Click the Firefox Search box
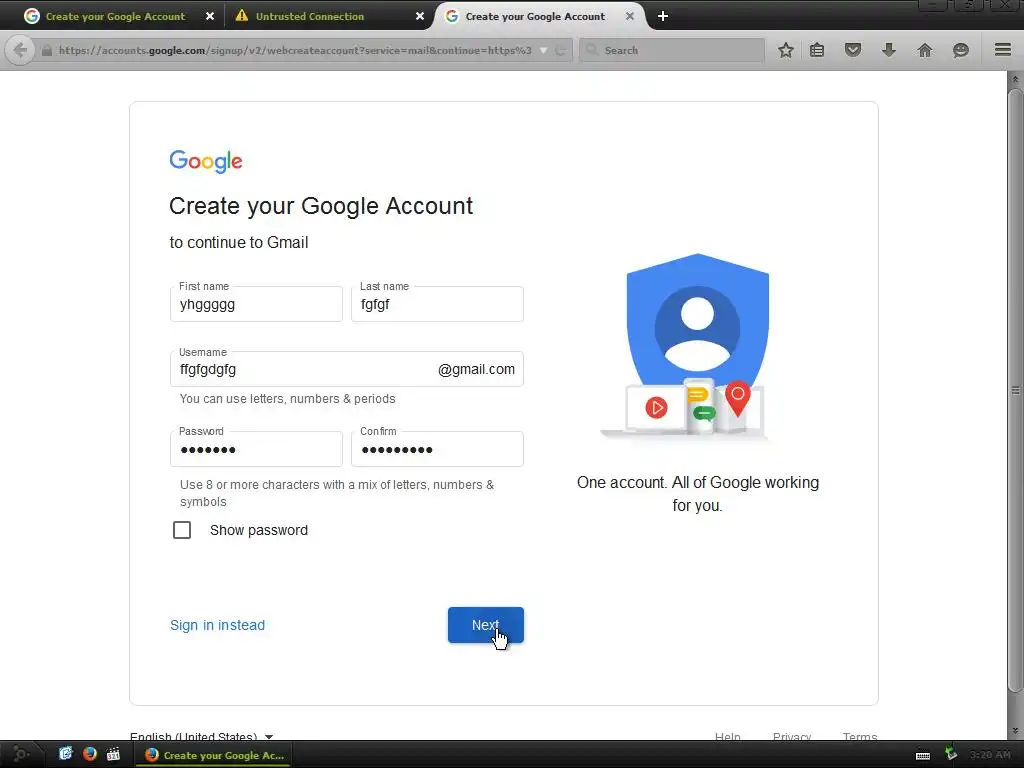Image resolution: width=1024 pixels, height=768 pixels. click(672, 50)
